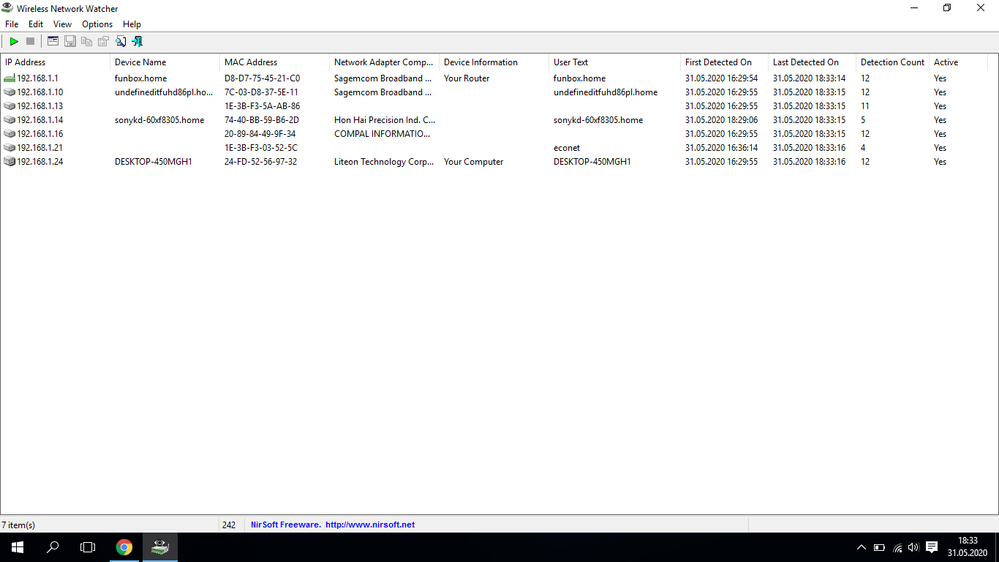Click the Find magnifier toolbar icon

tap(120, 41)
